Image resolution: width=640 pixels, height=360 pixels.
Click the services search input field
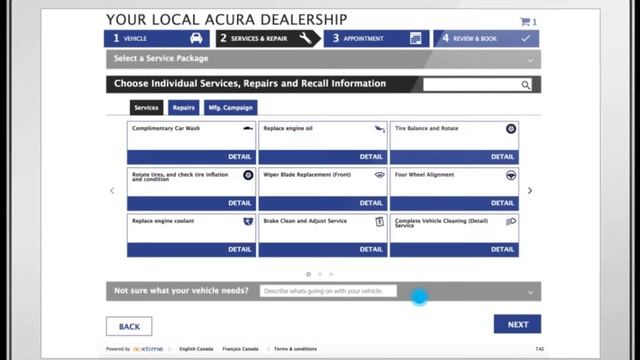(471, 85)
